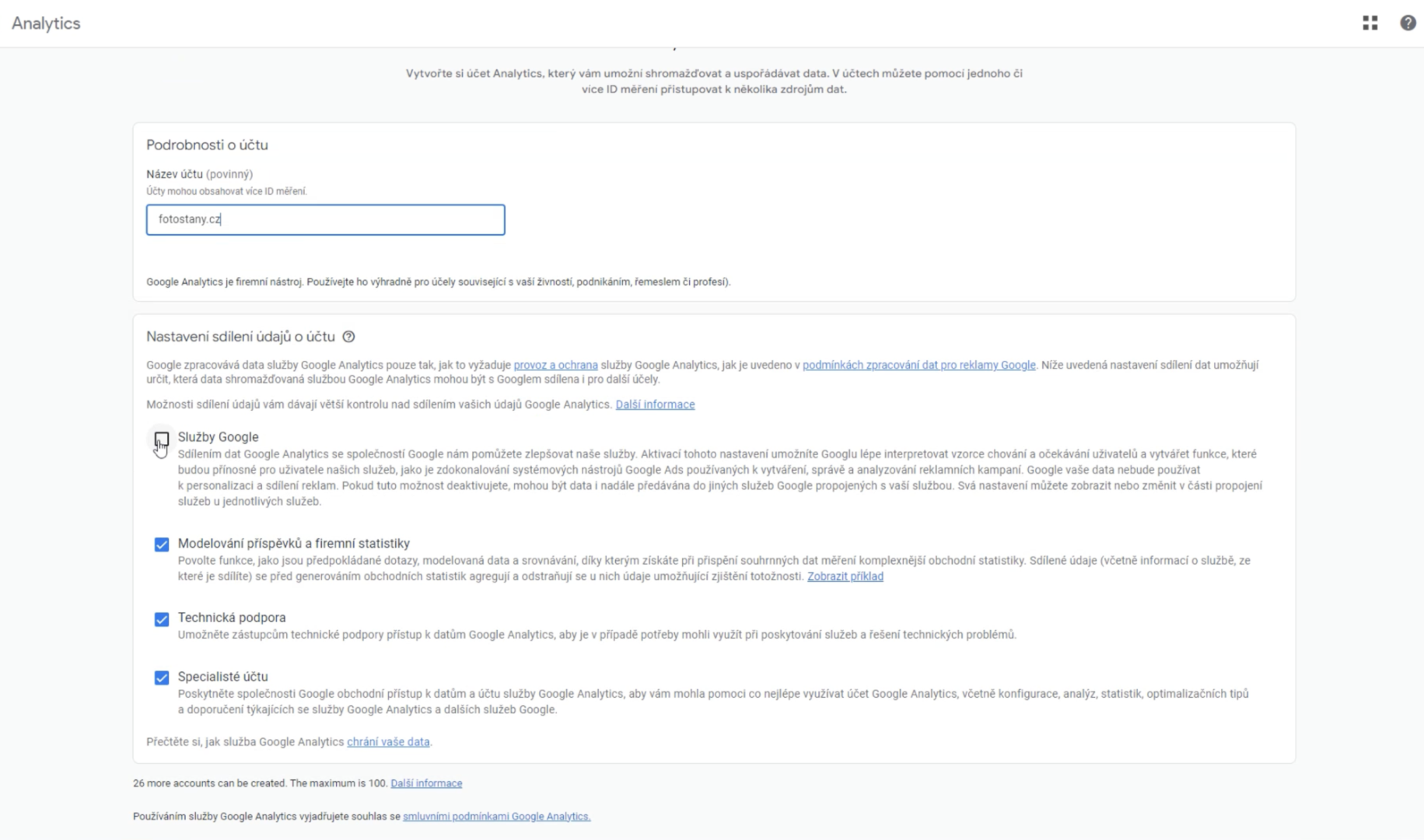This screenshot has height=840, width=1424.
Task: Uncheck the Technická podpora checkbox
Action: (162, 619)
